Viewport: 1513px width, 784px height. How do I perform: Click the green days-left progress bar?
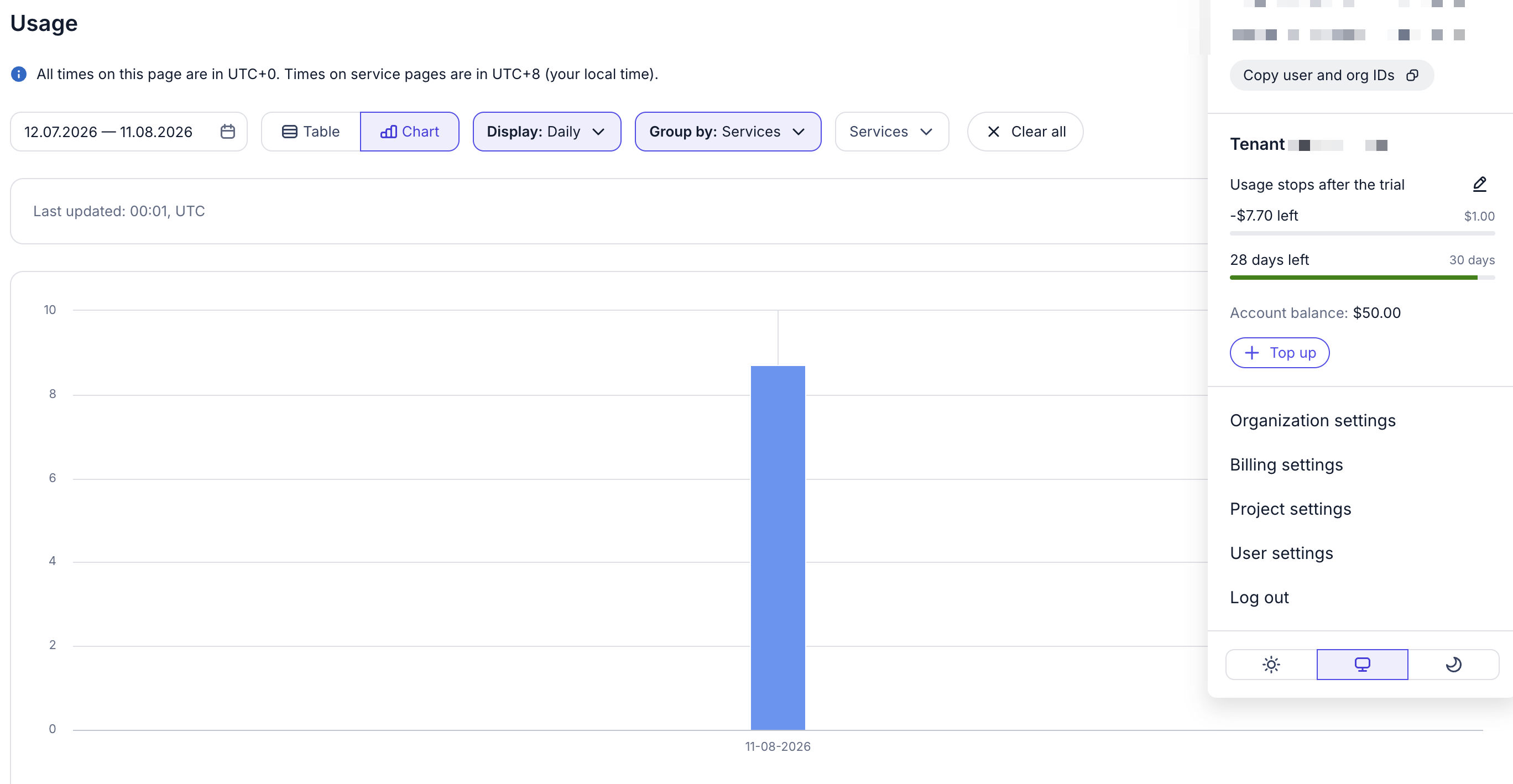[x=1361, y=277]
